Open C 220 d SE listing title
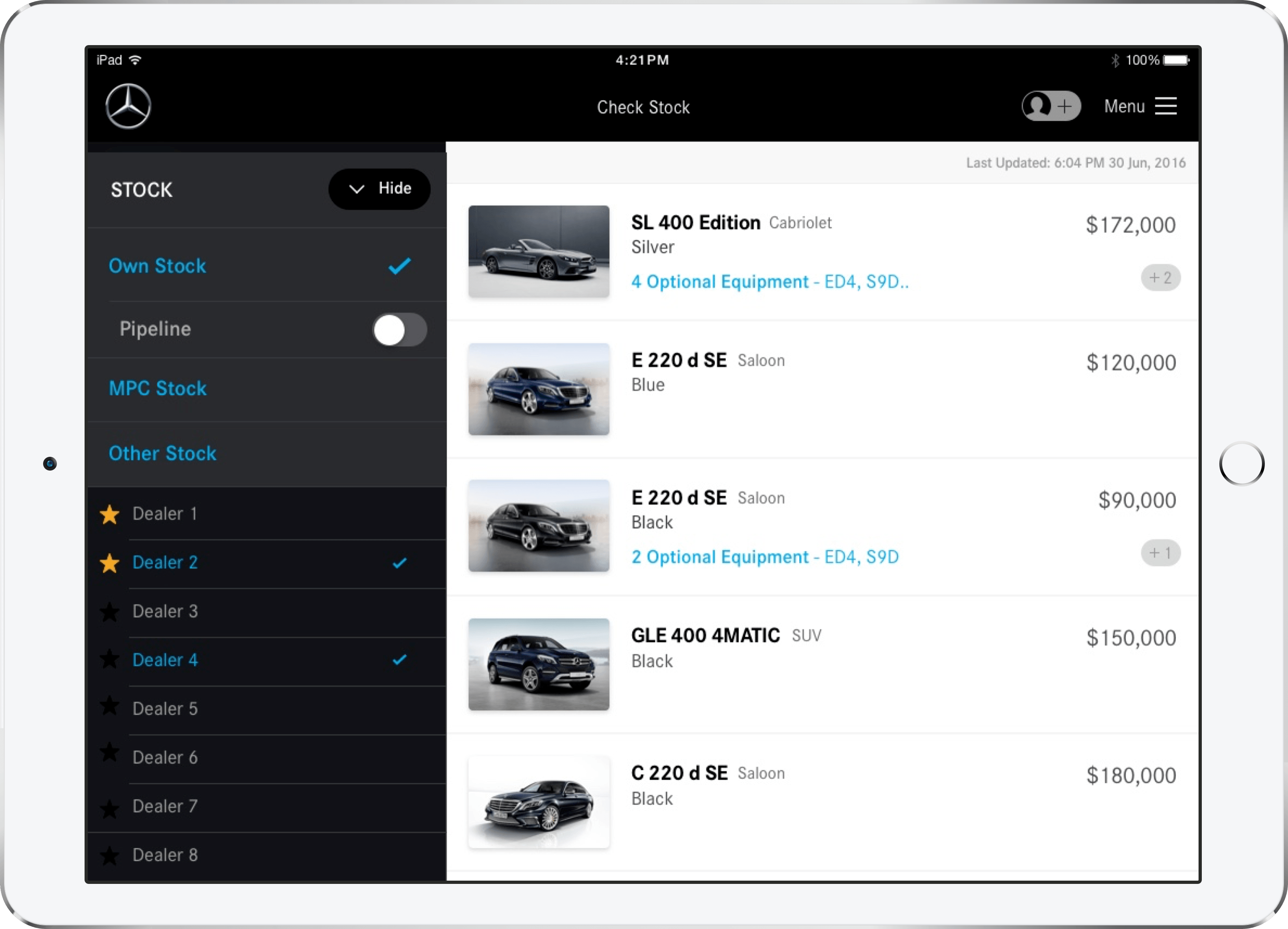 pos(679,773)
